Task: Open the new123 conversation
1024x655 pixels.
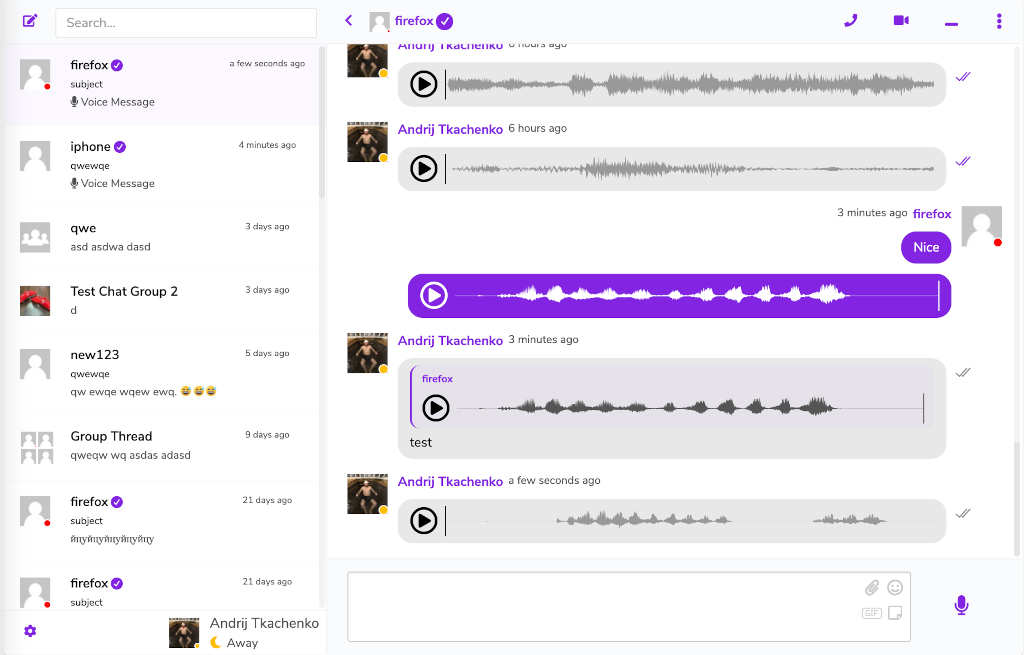Action: (161, 372)
